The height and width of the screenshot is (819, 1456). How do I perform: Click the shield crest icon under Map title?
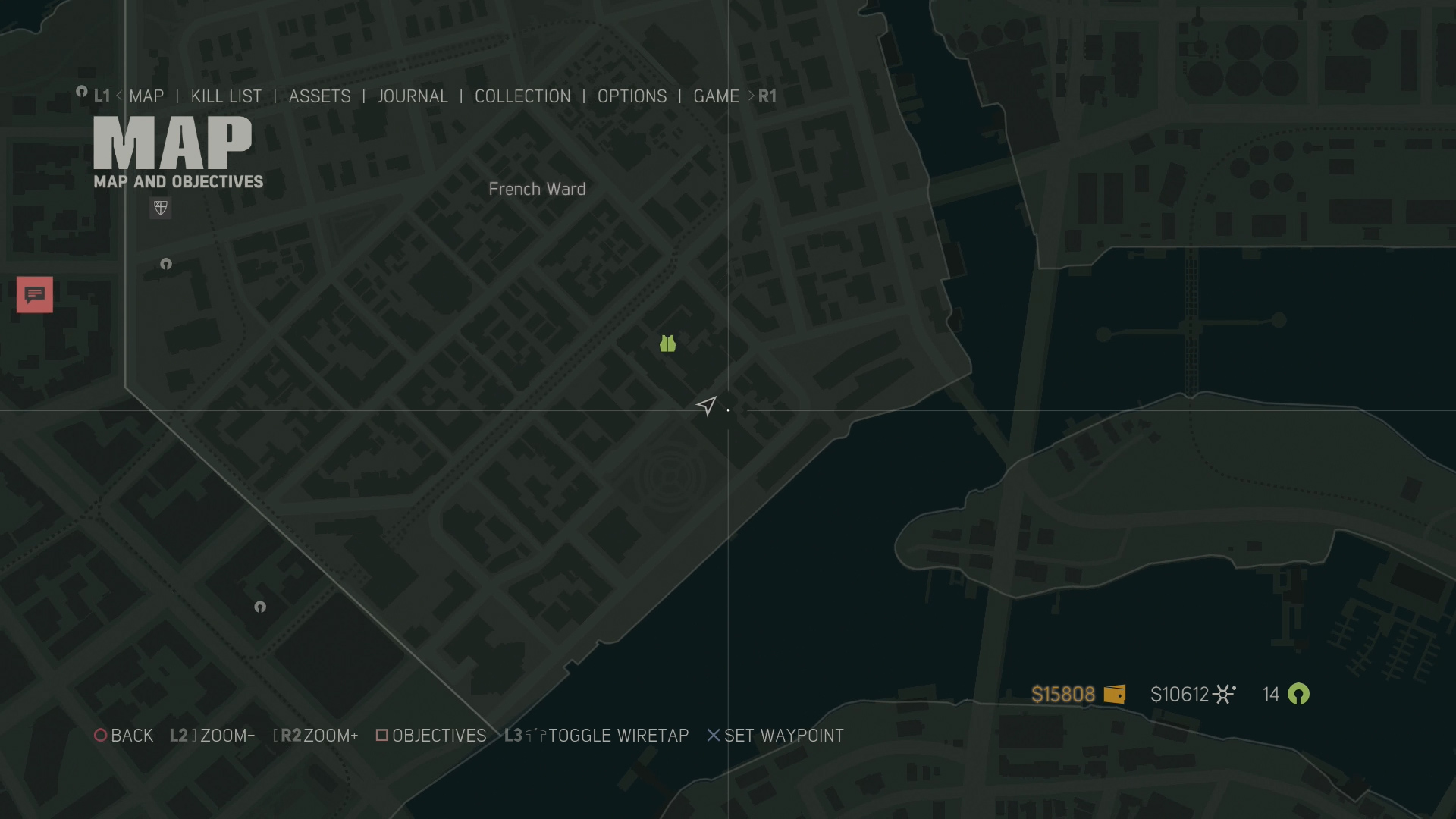[161, 208]
